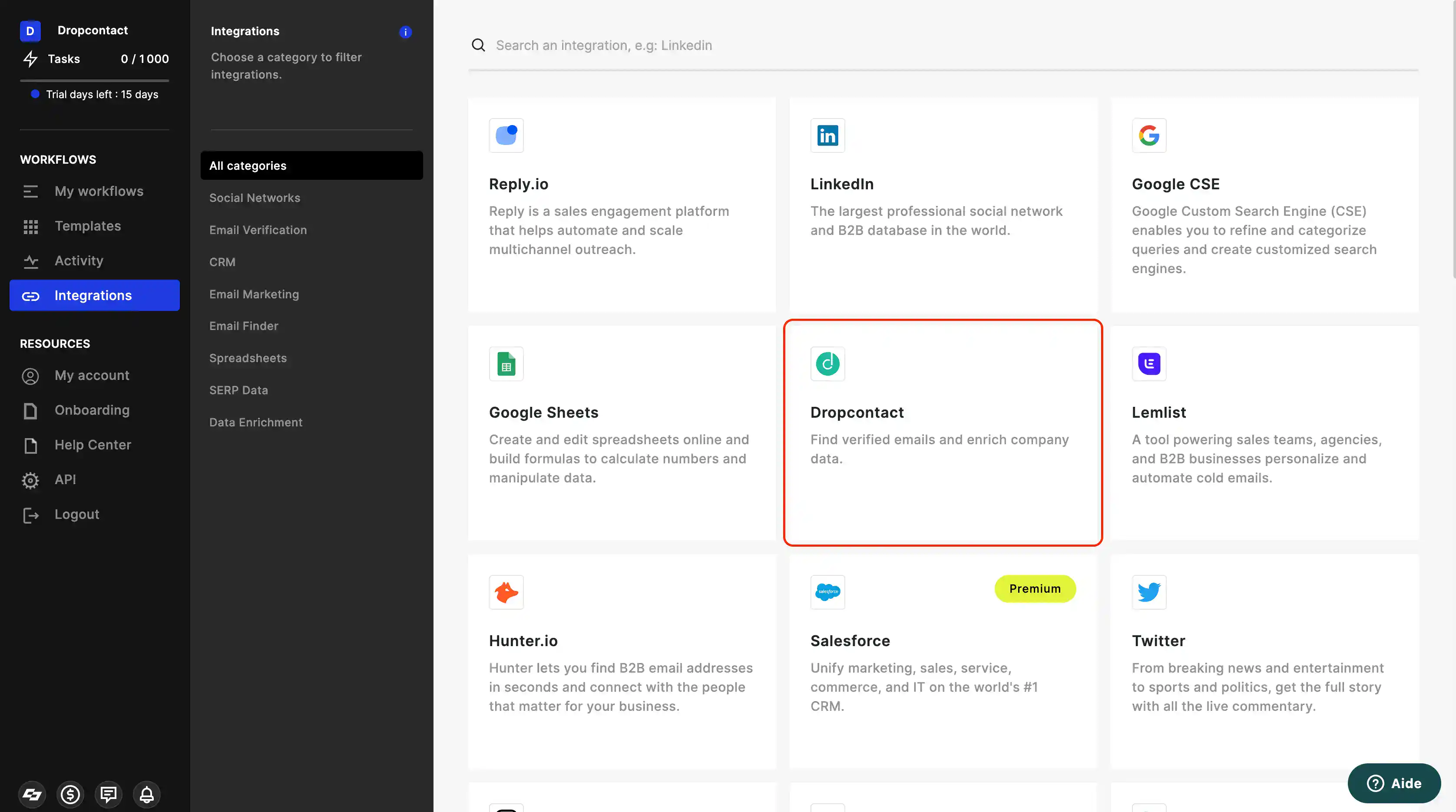Go to the Templates page
Viewport: 1456px width, 812px height.
88,226
